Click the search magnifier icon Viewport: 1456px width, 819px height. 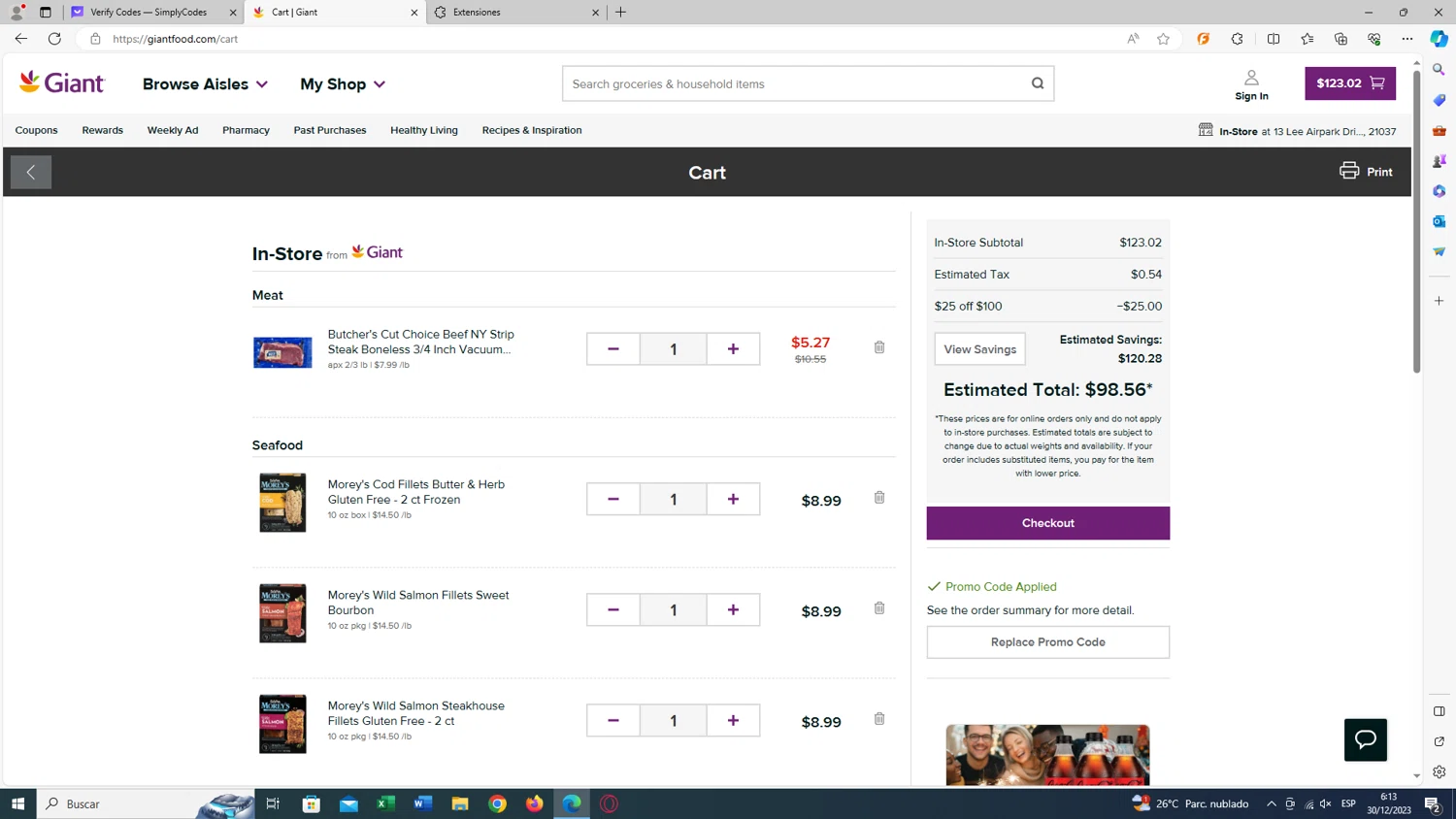1038,83
